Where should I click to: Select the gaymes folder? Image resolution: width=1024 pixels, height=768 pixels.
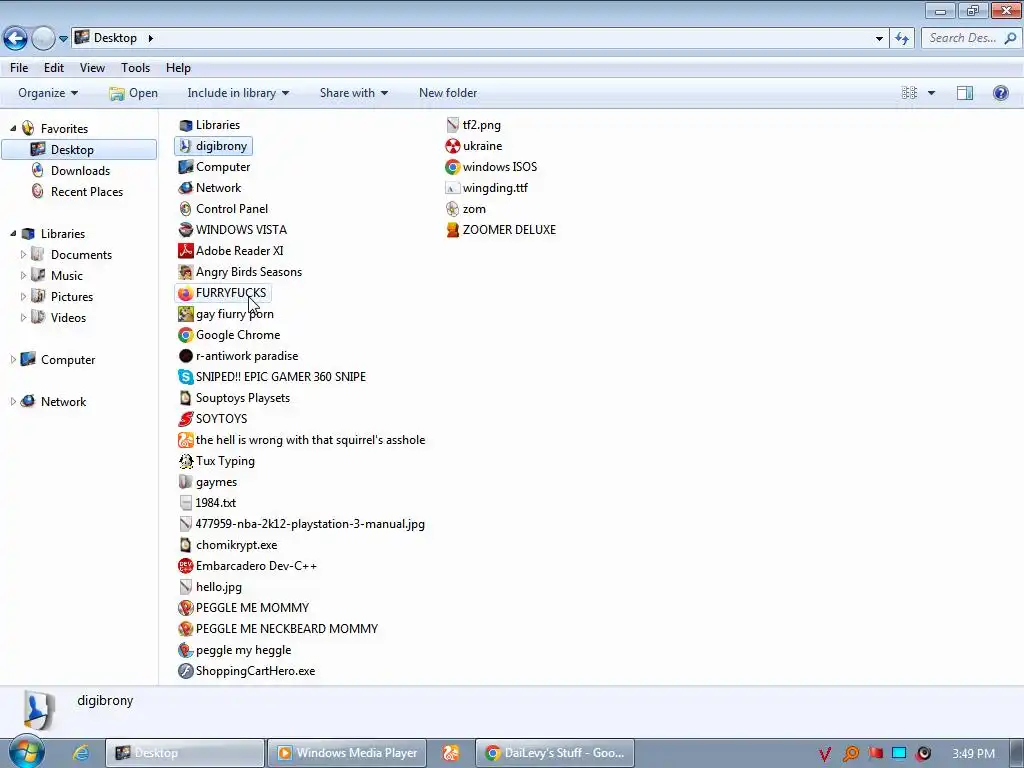(x=208, y=482)
